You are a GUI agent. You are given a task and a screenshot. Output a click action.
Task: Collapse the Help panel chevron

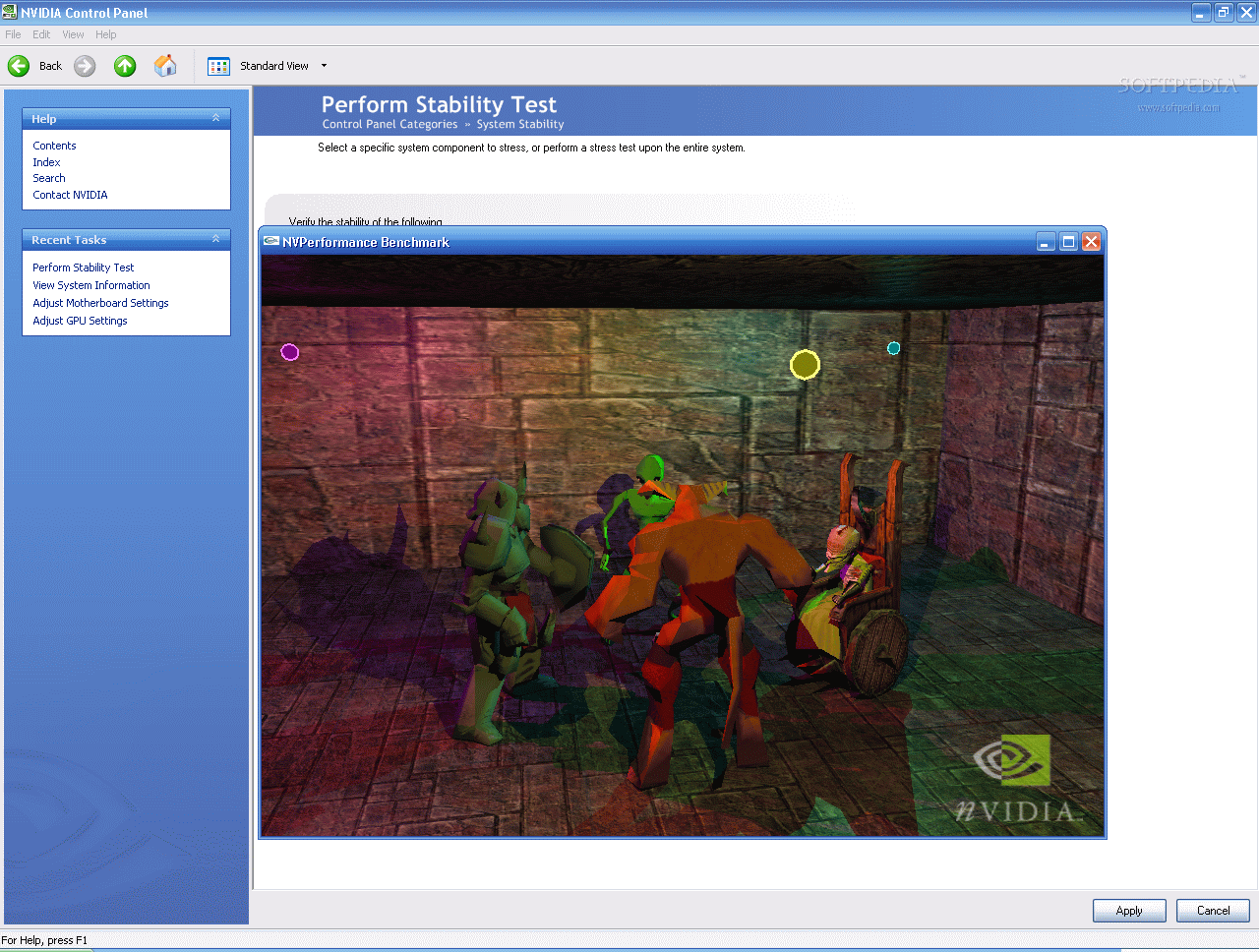click(215, 118)
